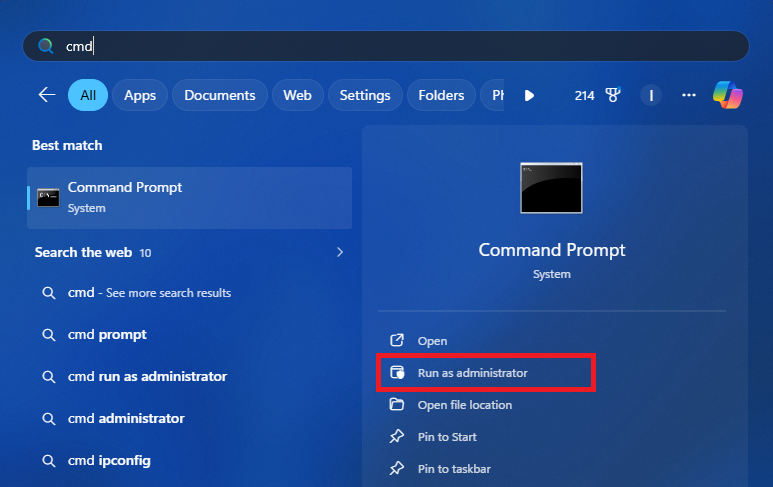Switch to the Apps filter tab

140,95
